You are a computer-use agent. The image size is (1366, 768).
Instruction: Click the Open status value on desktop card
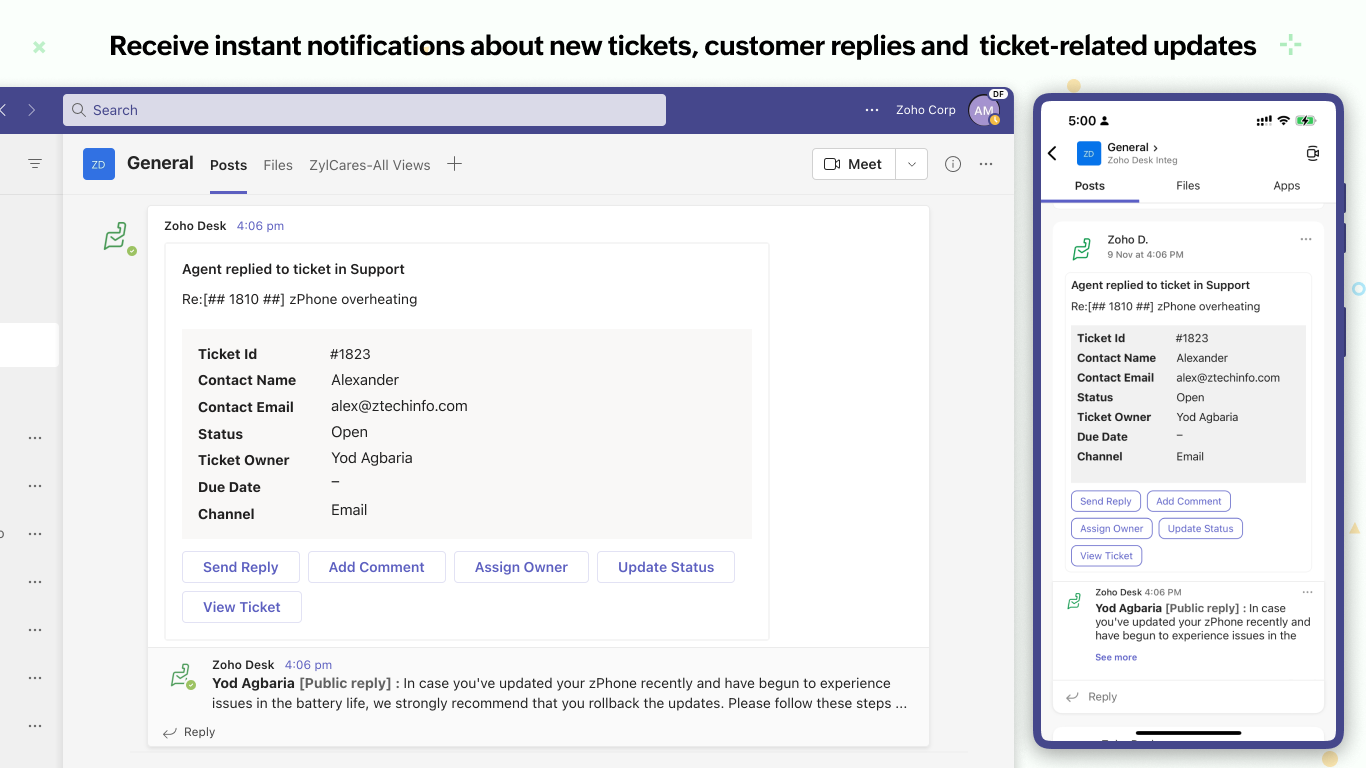click(350, 432)
